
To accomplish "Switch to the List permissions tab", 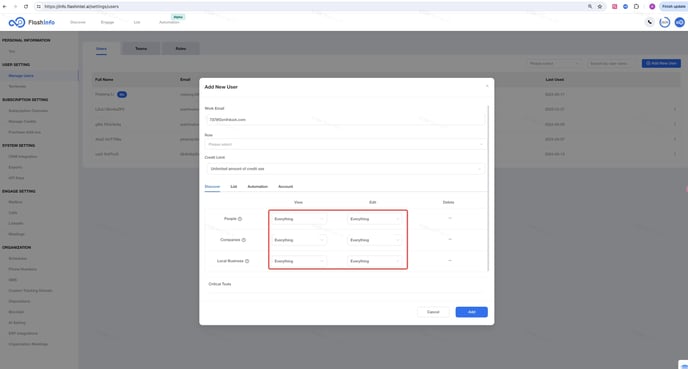I will pyautogui.click(x=233, y=186).
